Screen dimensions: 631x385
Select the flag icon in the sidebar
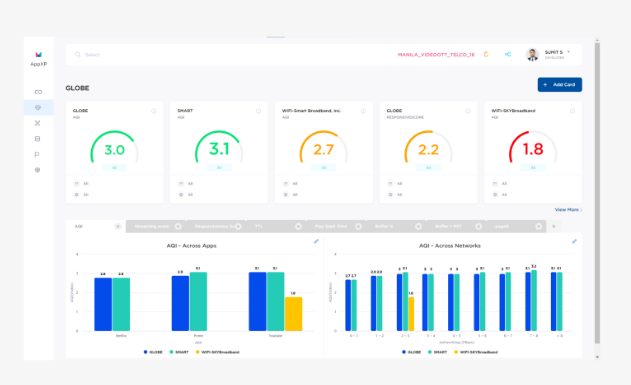pyautogui.click(x=37, y=154)
